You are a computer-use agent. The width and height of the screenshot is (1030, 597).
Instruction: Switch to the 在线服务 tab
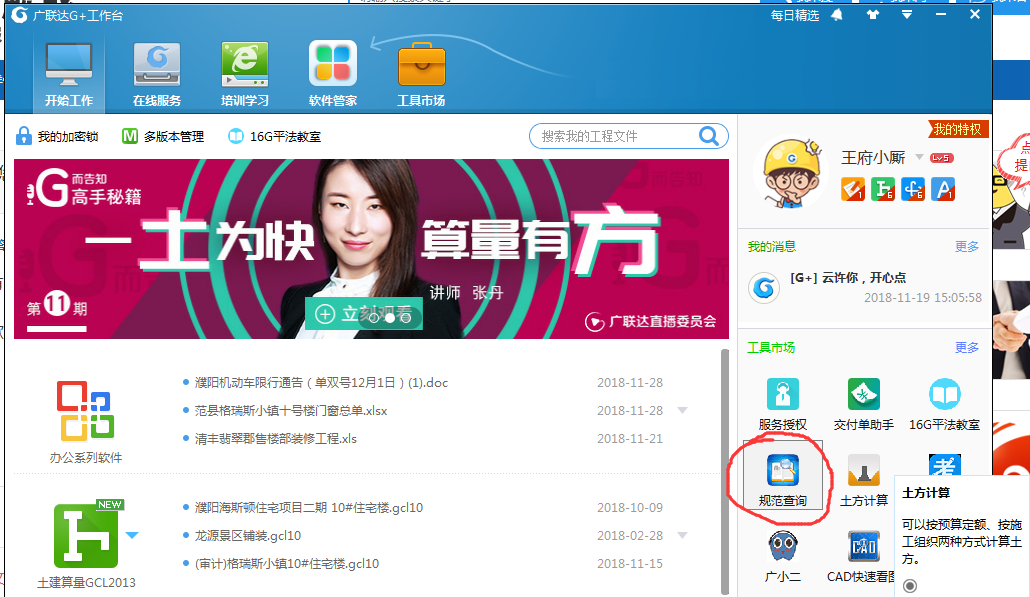(x=157, y=75)
